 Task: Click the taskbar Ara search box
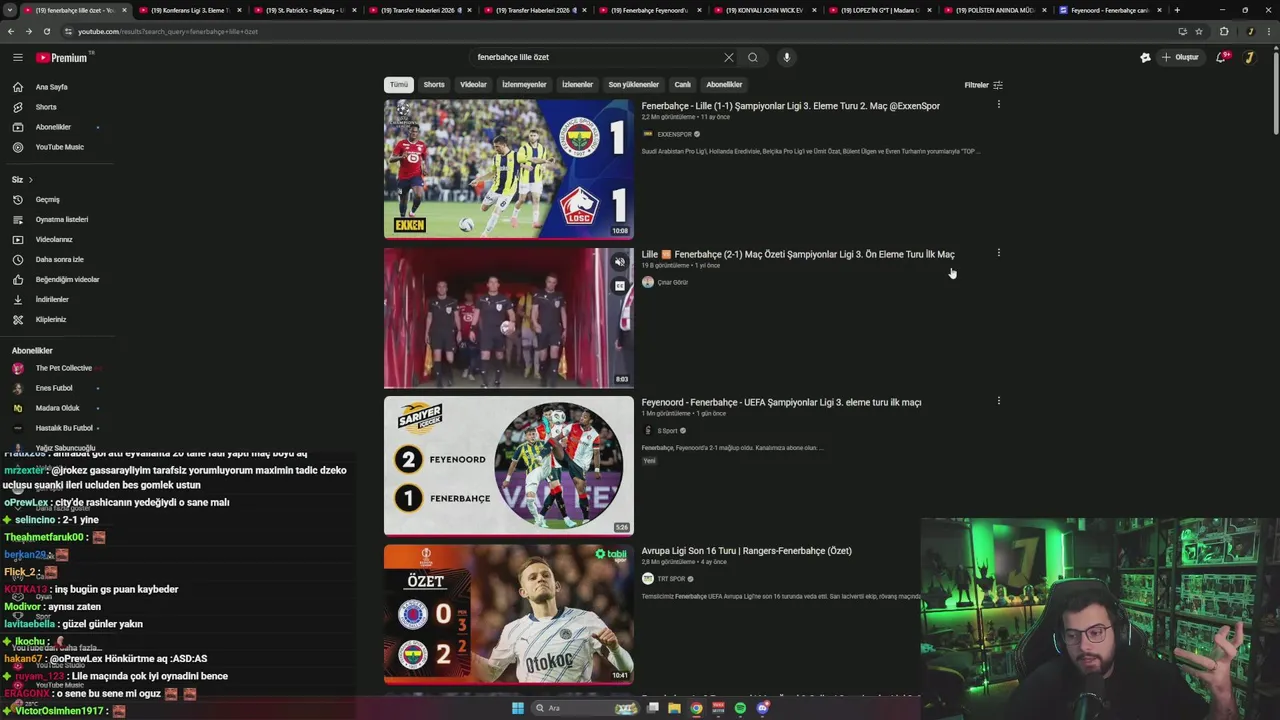coord(585,708)
